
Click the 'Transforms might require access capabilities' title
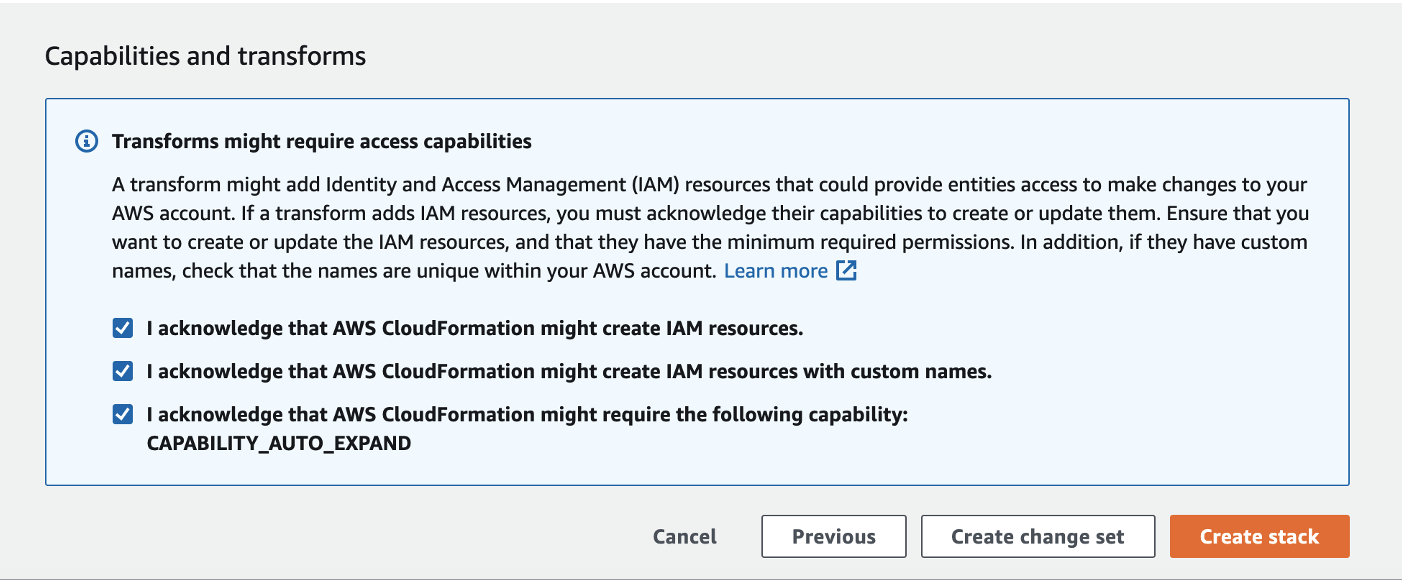[x=321, y=142]
